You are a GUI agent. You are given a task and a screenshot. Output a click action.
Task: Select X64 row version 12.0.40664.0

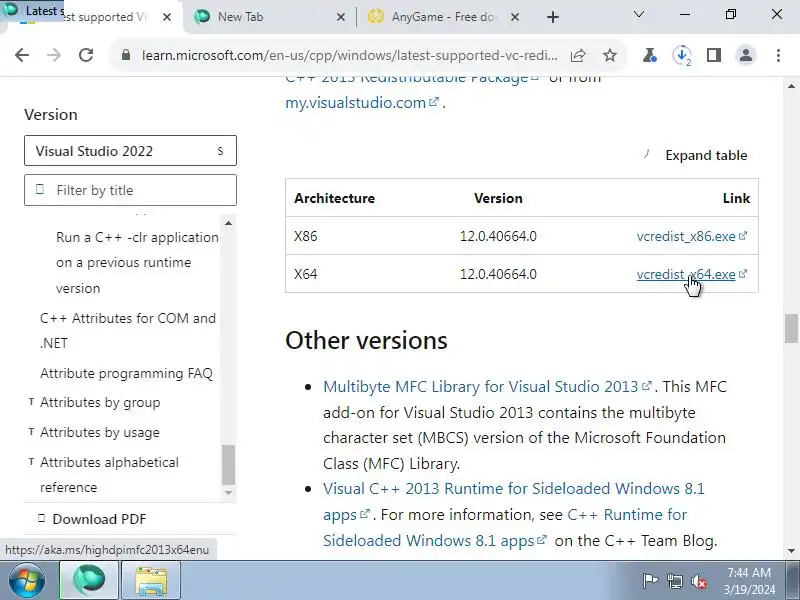(498, 274)
